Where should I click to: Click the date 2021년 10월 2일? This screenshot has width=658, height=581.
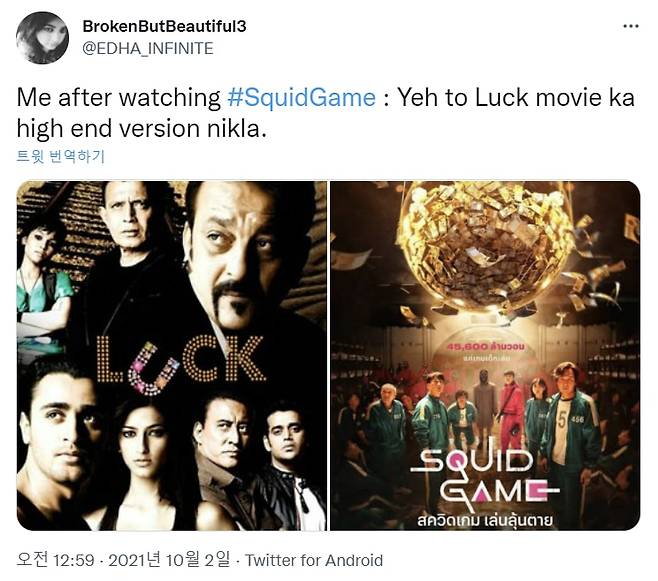(x=169, y=560)
